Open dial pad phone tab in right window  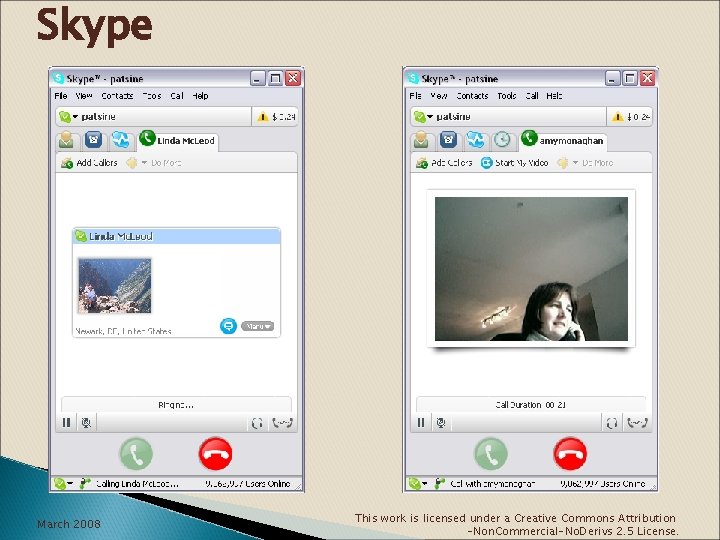pyautogui.click(x=448, y=140)
